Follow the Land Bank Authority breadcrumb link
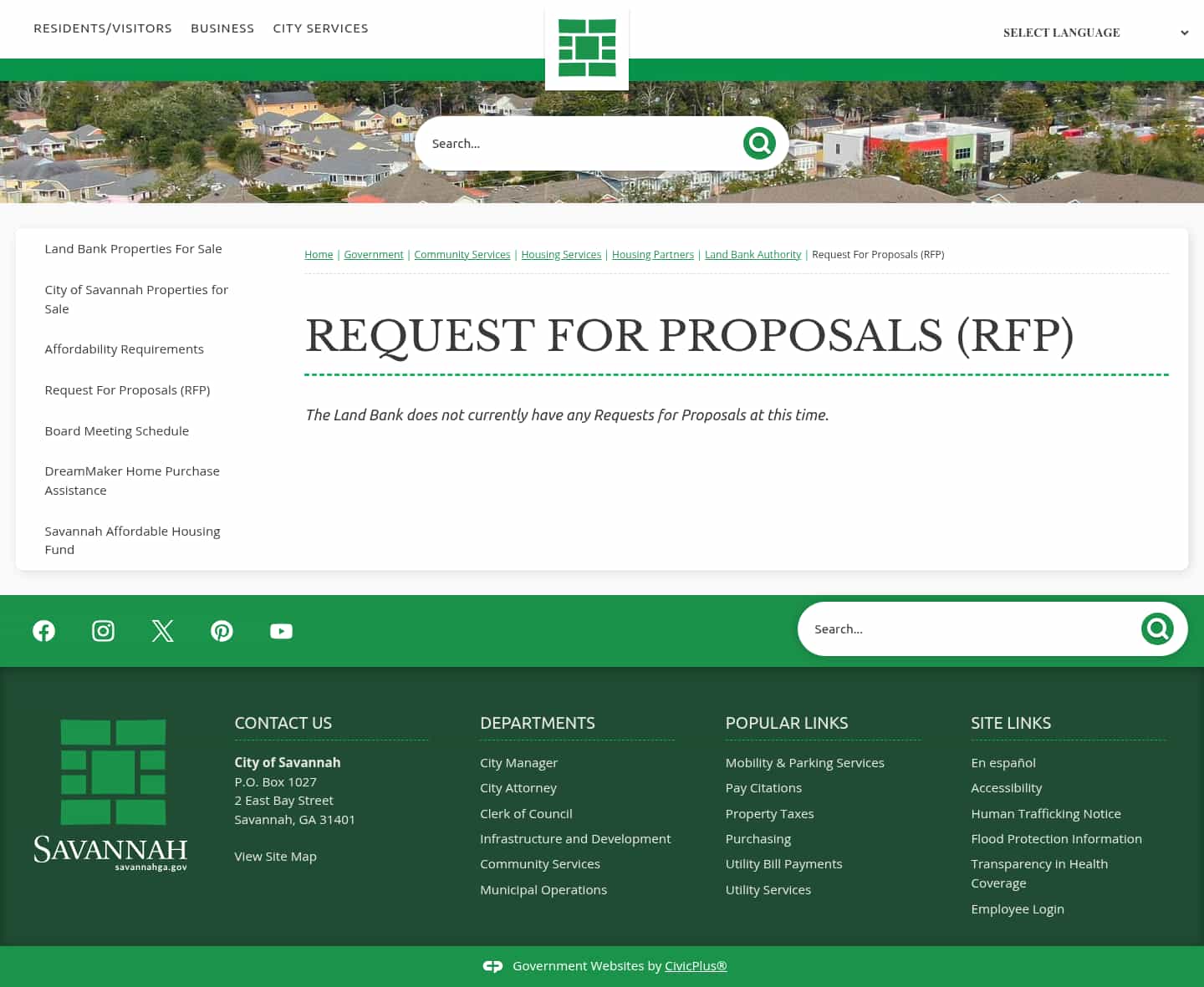This screenshot has height=987, width=1204. click(752, 254)
